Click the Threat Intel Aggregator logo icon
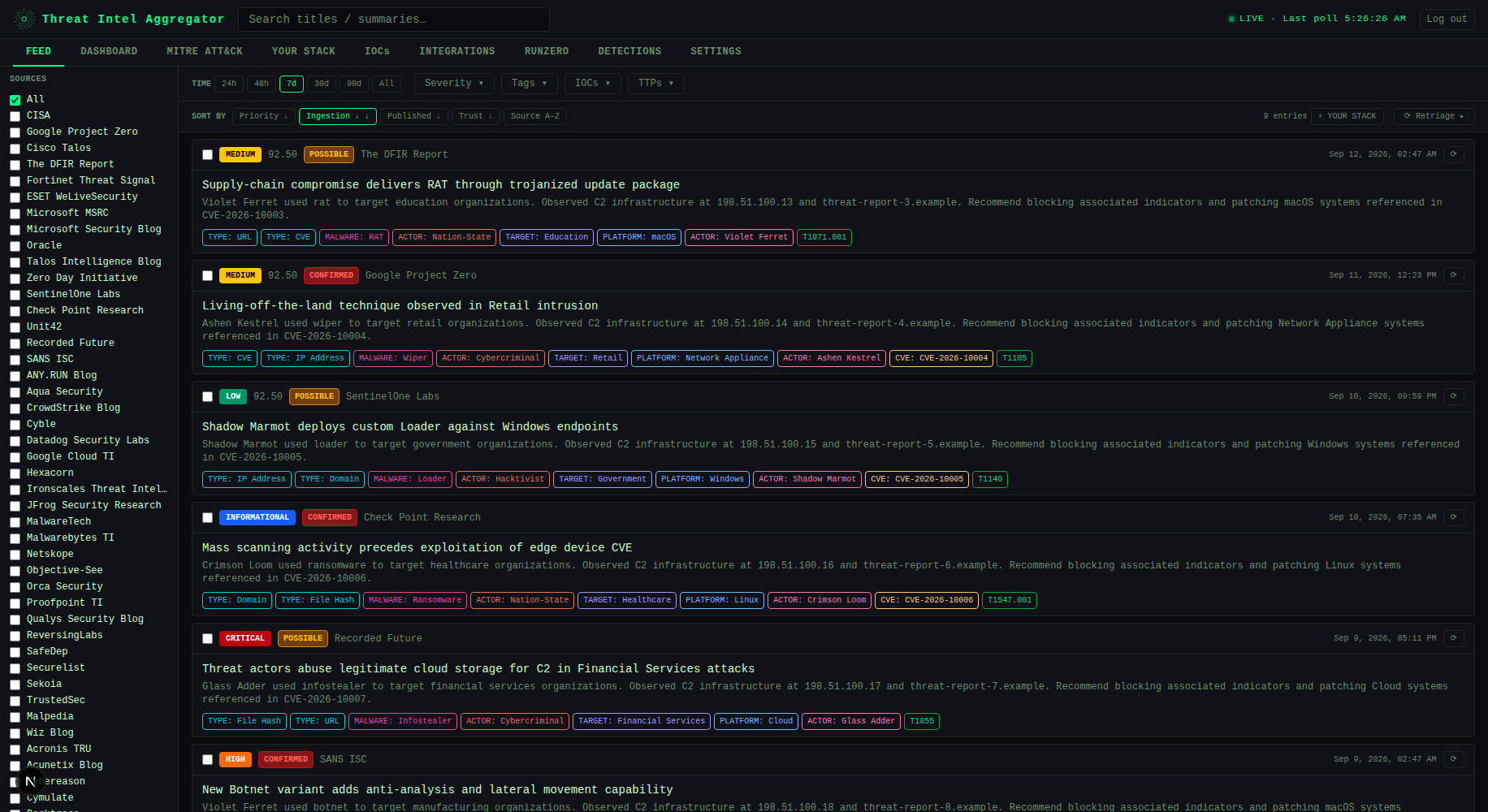Screen dimensions: 1488x812 point(24,19)
